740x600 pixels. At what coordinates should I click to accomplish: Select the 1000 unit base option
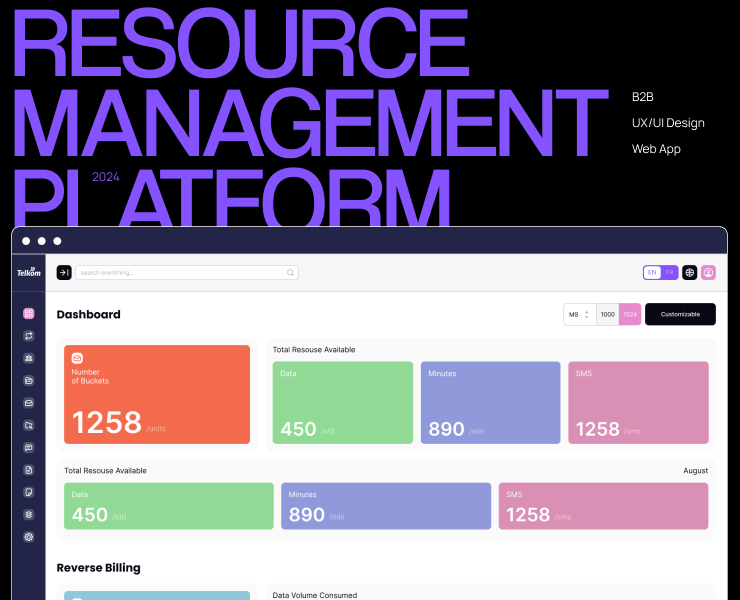pos(607,314)
